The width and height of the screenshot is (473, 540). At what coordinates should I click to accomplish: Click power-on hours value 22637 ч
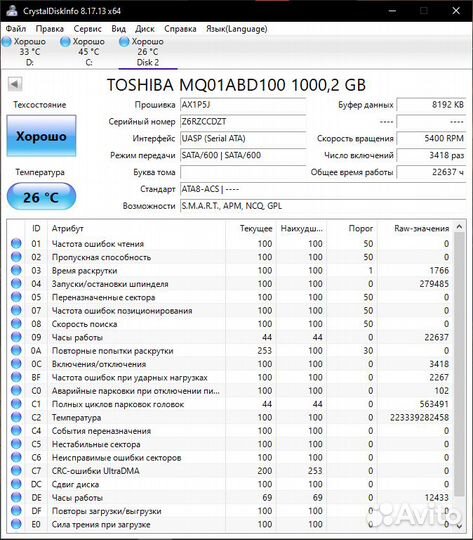click(x=431, y=172)
